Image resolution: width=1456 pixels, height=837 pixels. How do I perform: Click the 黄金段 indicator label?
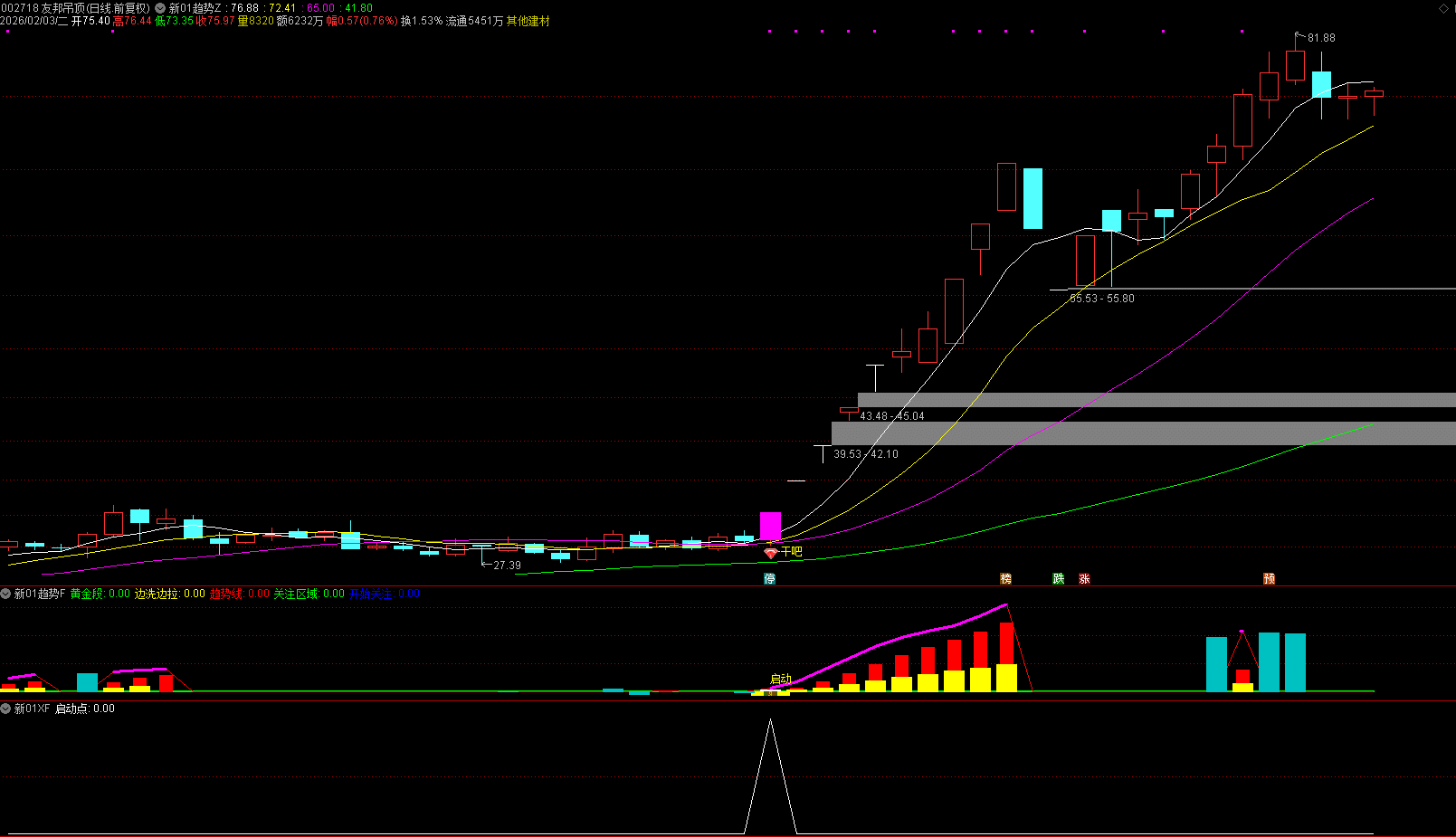pyautogui.click(x=87, y=594)
